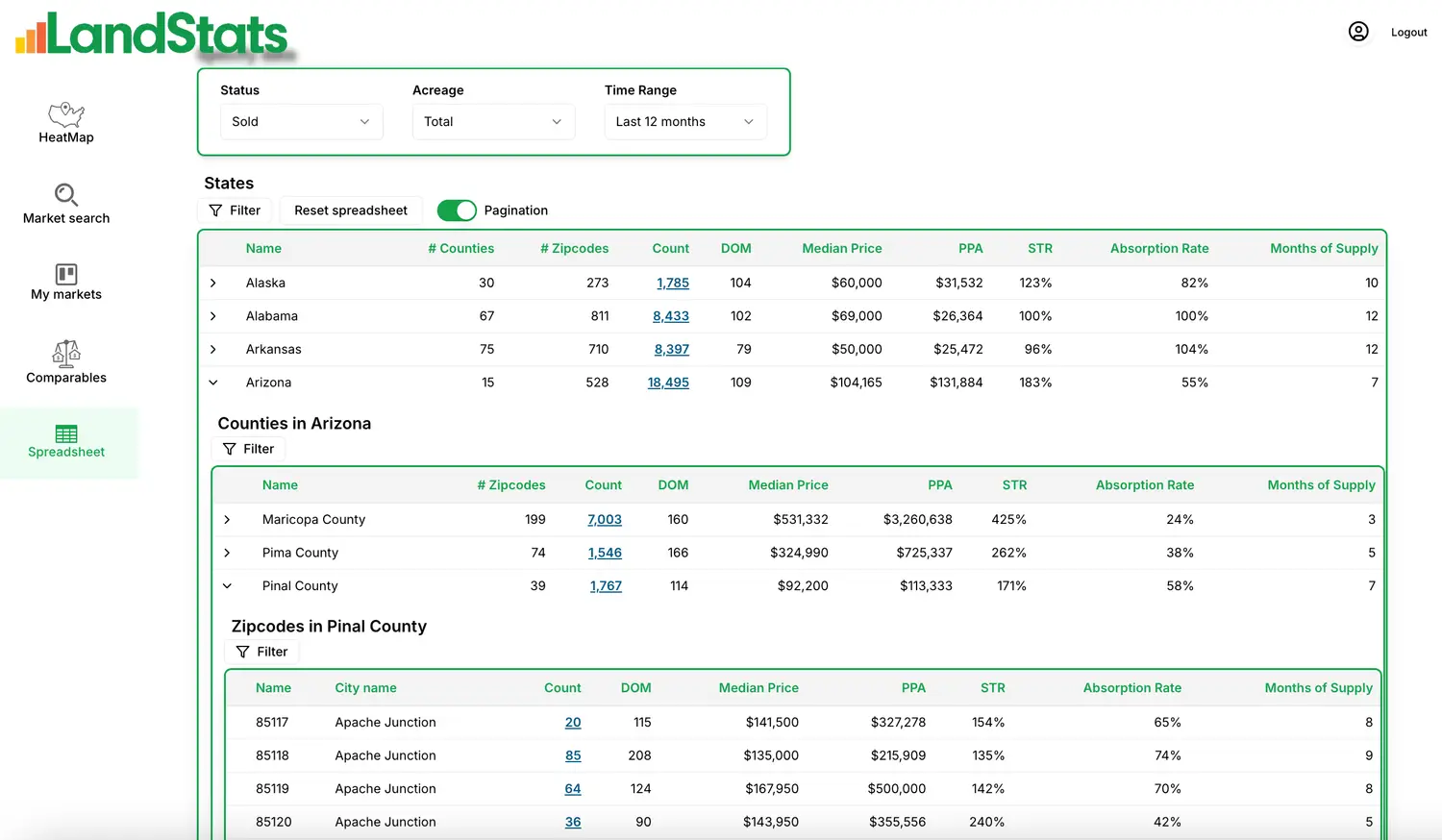Image resolution: width=1442 pixels, height=840 pixels.
Task: Expand the Maricopa County row
Action: 227,520
